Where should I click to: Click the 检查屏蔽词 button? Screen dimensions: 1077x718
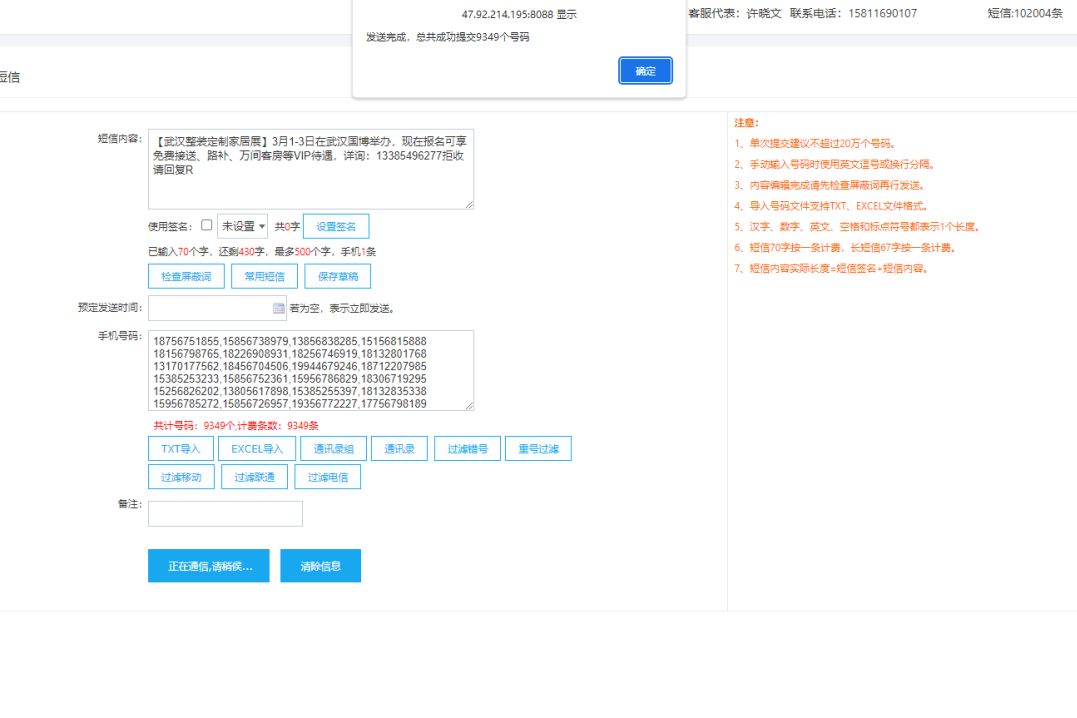pos(186,276)
